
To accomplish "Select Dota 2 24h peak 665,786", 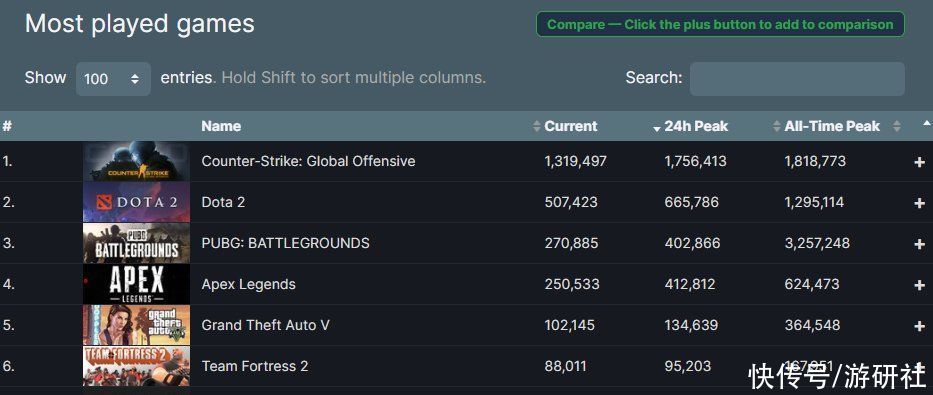I will (691, 202).
